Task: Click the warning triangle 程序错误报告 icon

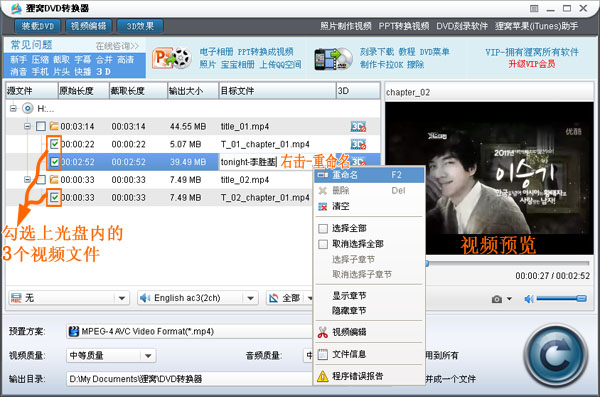Action: pyautogui.click(x=323, y=376)
